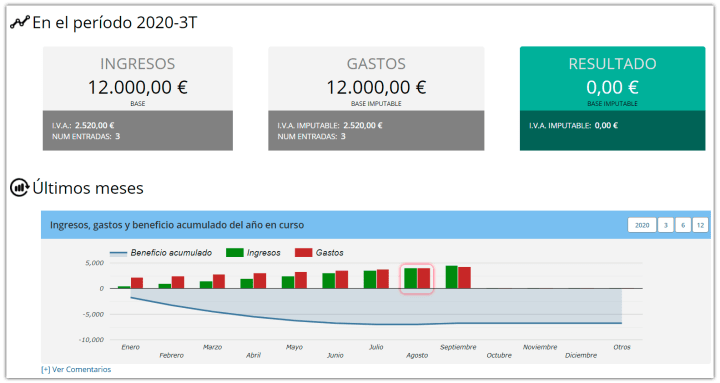Show the last 6 months in chart
Image resolution: width=720 pixels, height=383 pixels.
(683, 225)
